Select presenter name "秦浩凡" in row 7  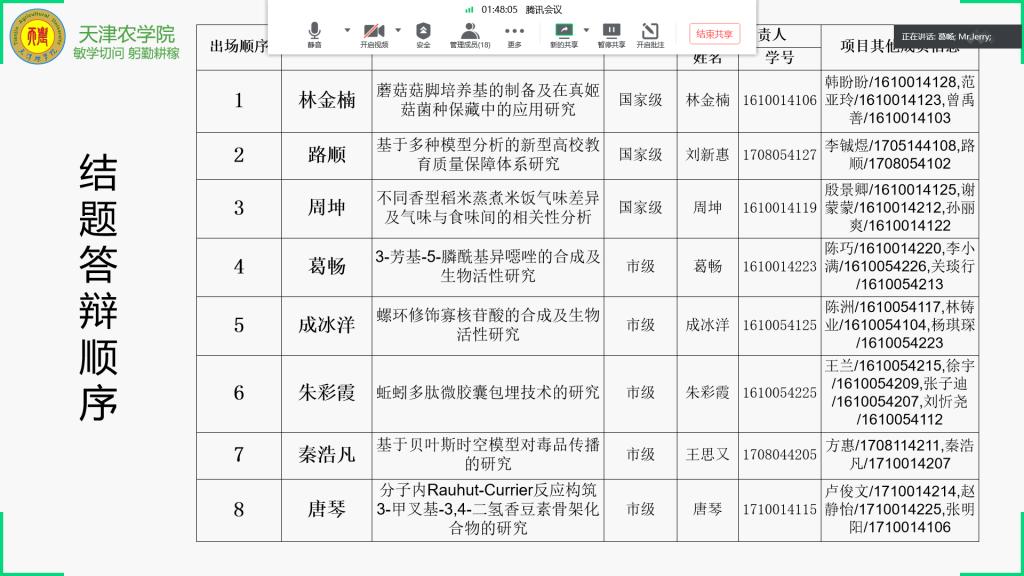[x=327, y=455]
